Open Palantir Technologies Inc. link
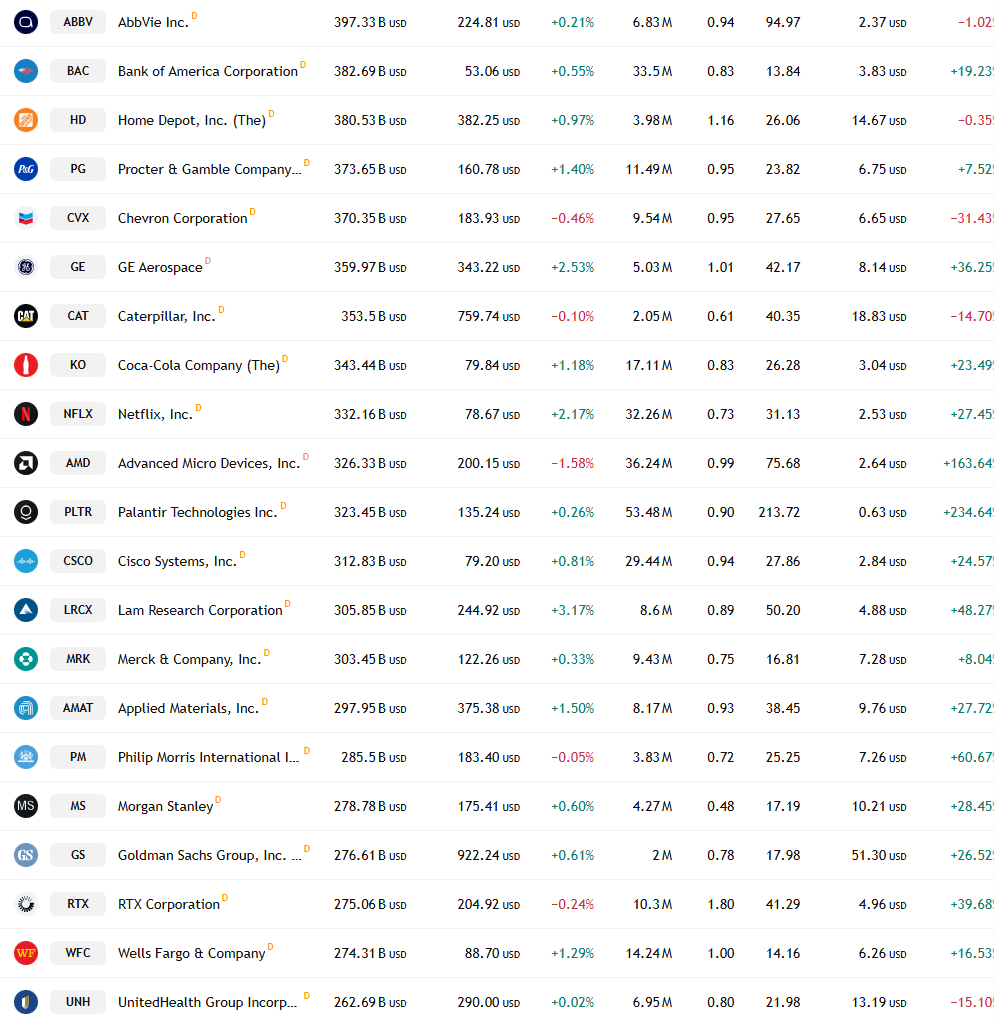This screenshot has width=994, height=1023. 198,512
